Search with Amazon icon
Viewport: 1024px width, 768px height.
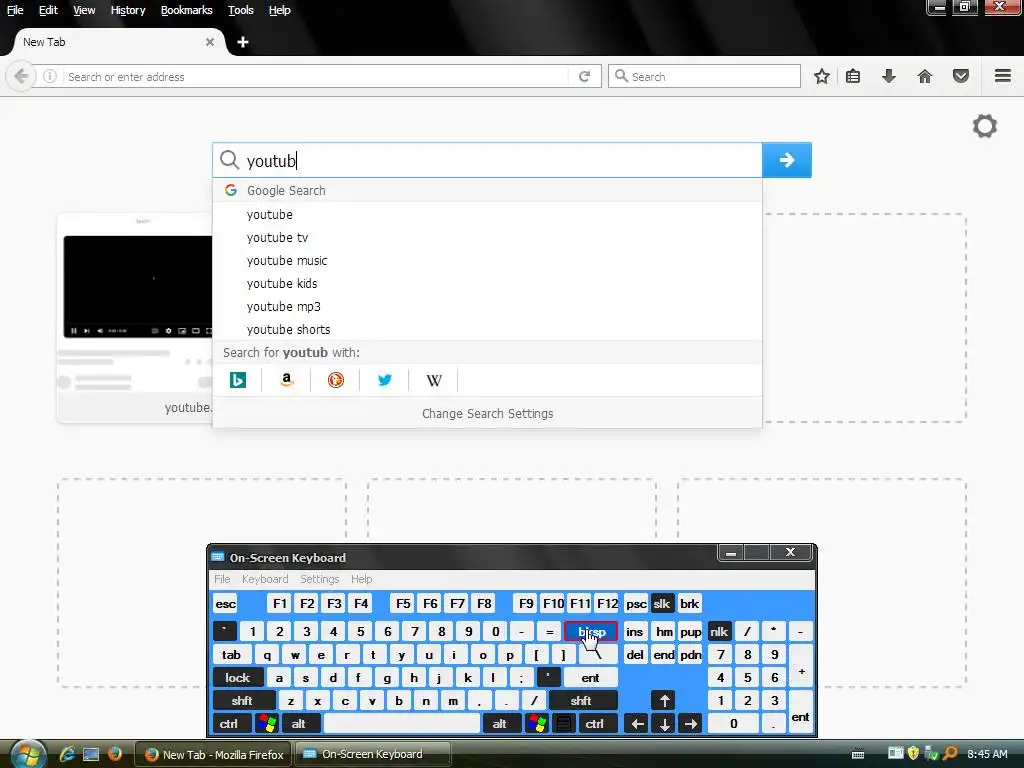point(286,380)
